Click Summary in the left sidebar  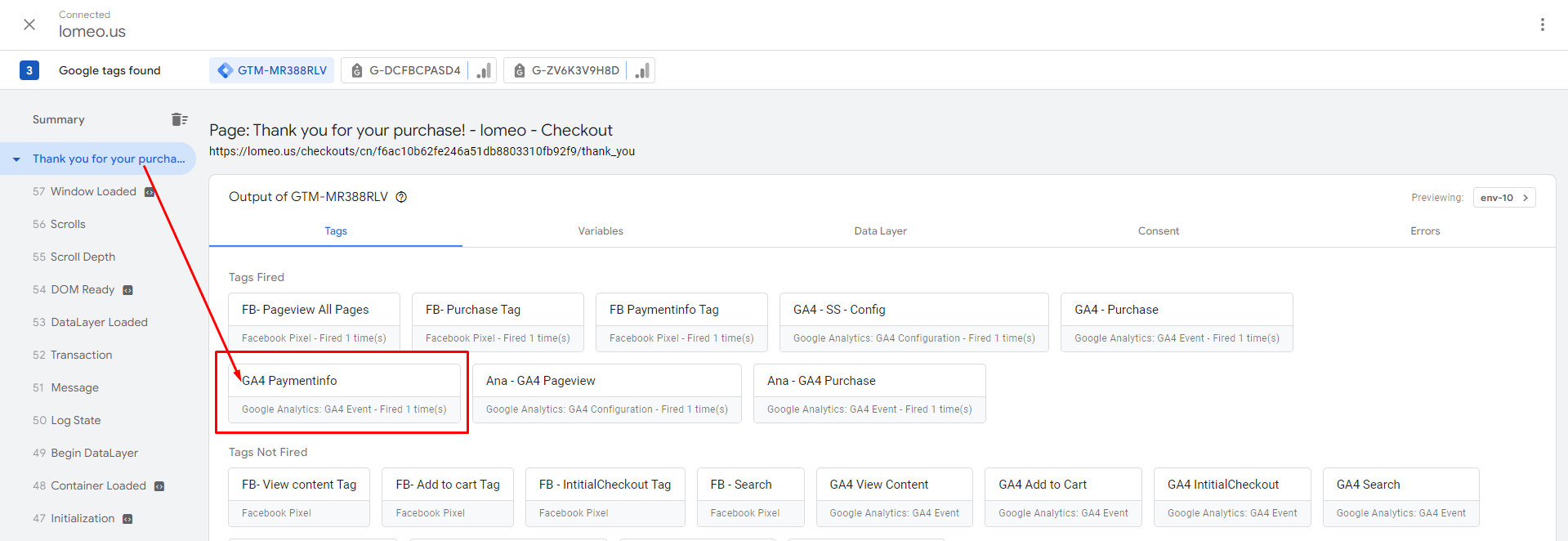pos(59,120)
